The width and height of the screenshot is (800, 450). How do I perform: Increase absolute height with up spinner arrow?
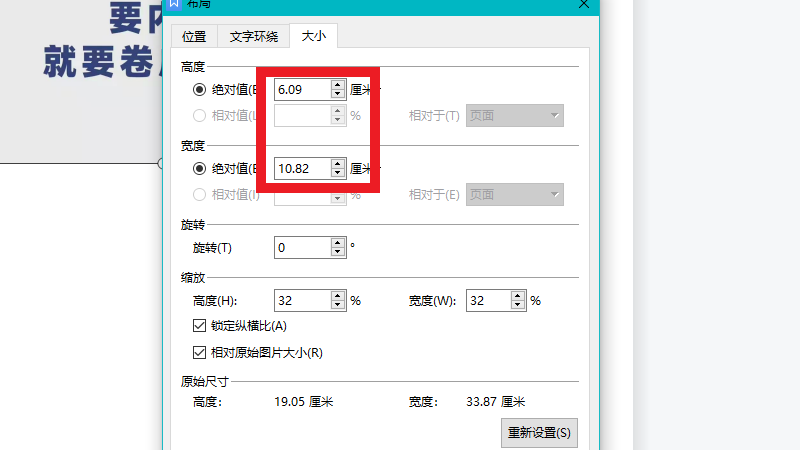[x=338, y=85]
